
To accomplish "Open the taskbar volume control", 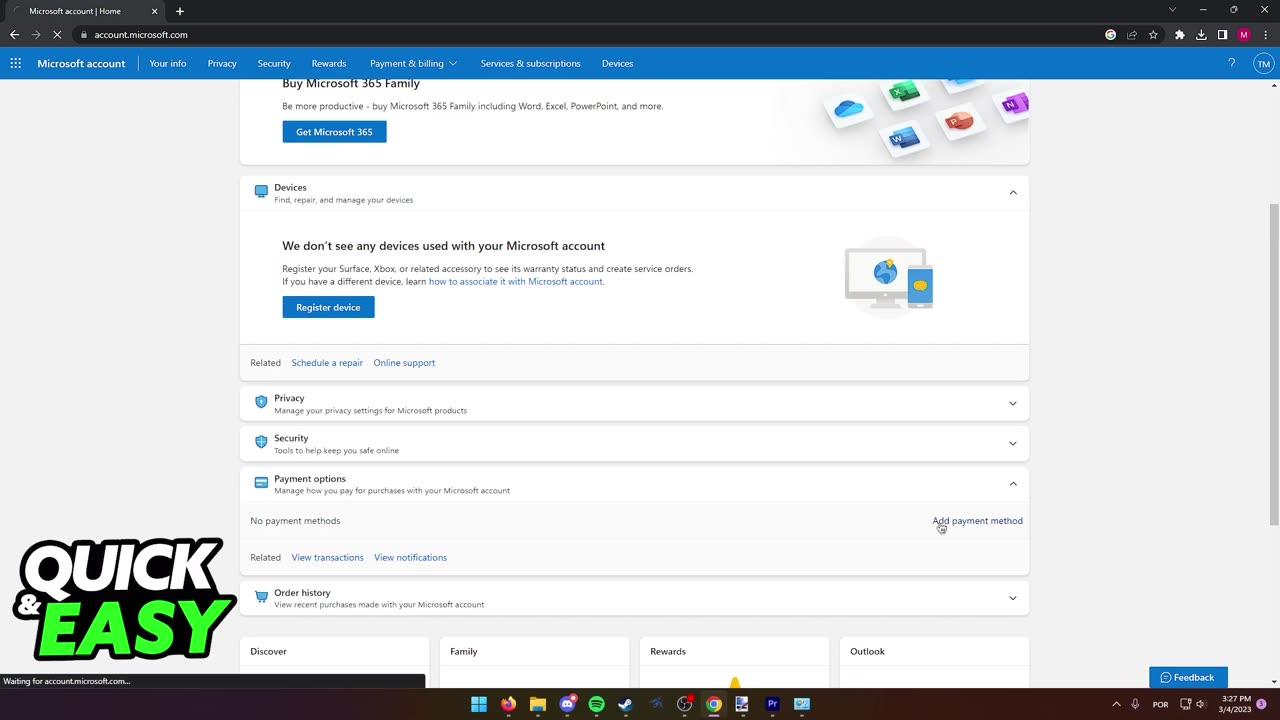I will [x=1201, y=704].
